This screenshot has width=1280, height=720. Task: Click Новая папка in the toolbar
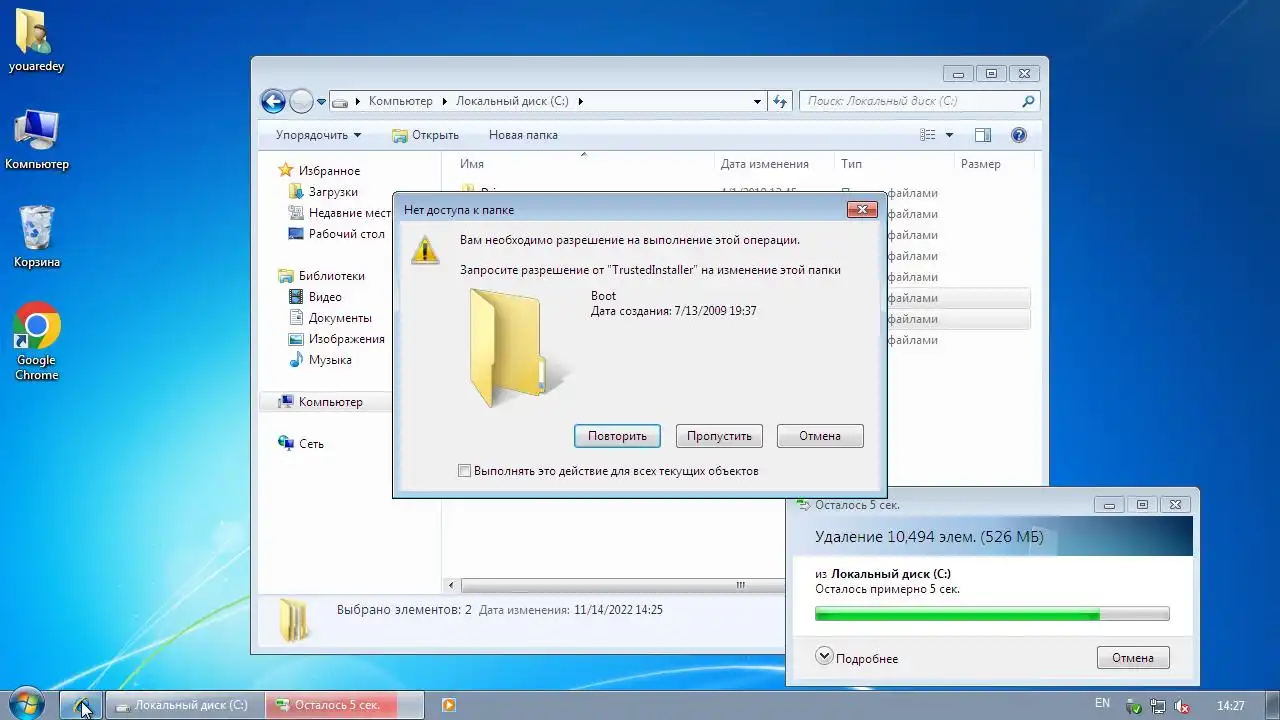[523, 135]
